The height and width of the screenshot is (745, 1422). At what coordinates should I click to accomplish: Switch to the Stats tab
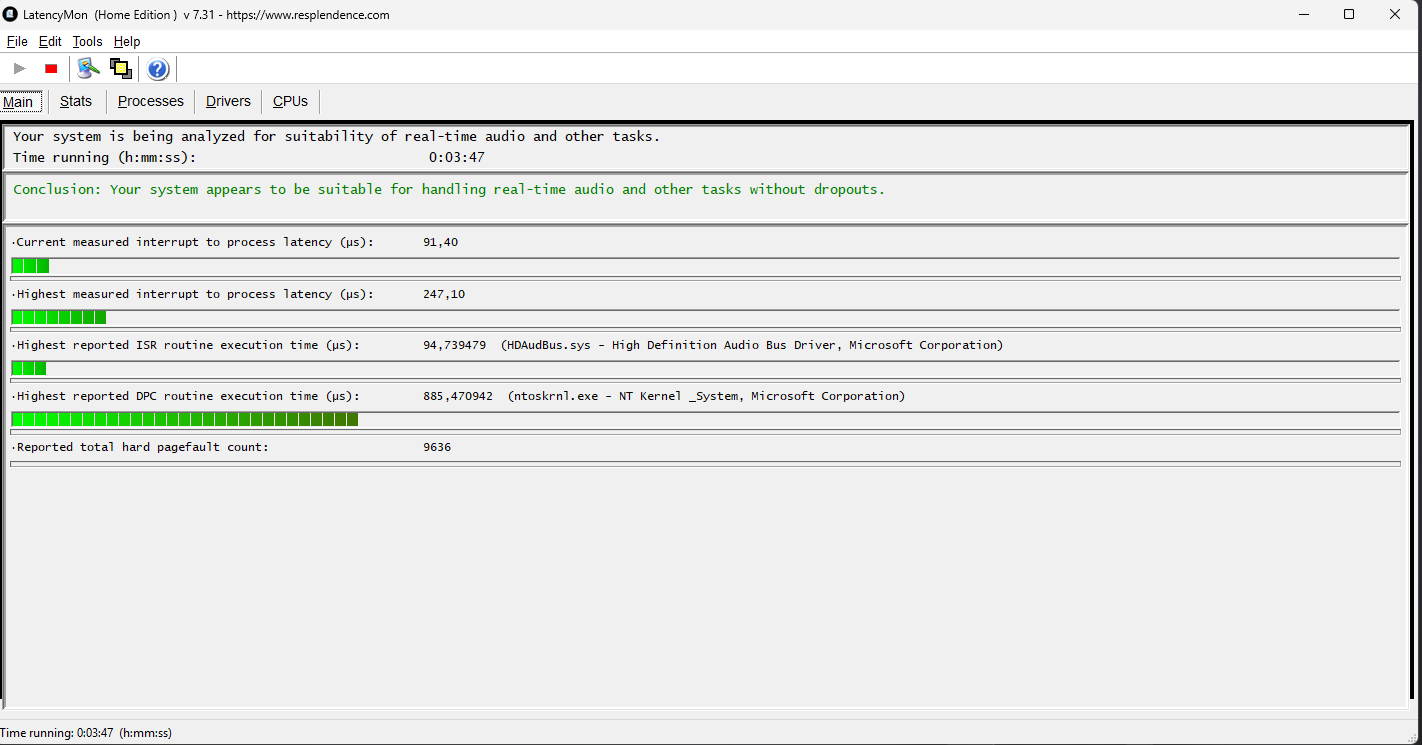(x=76, y=101)
